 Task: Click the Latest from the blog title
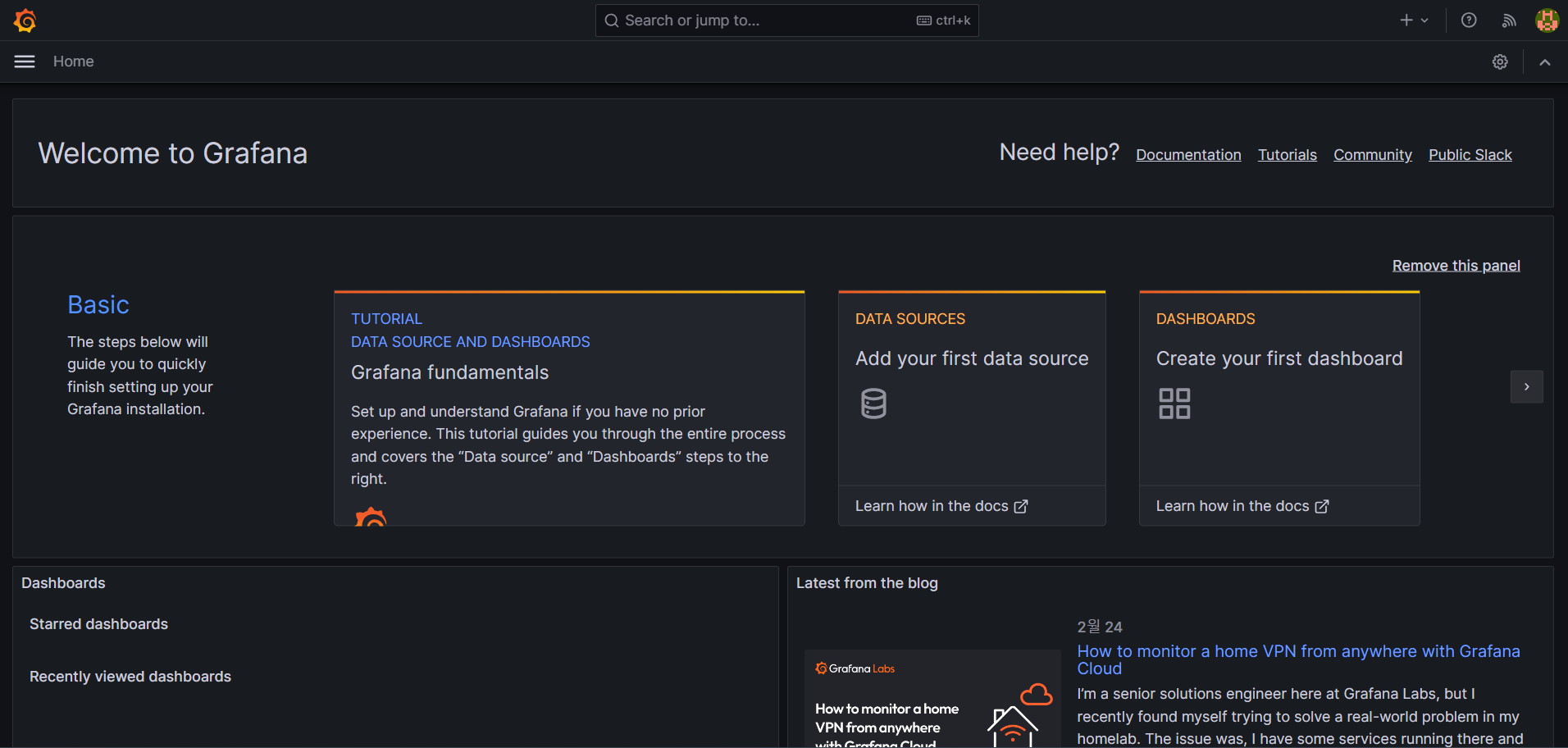[x=867, y=583]
